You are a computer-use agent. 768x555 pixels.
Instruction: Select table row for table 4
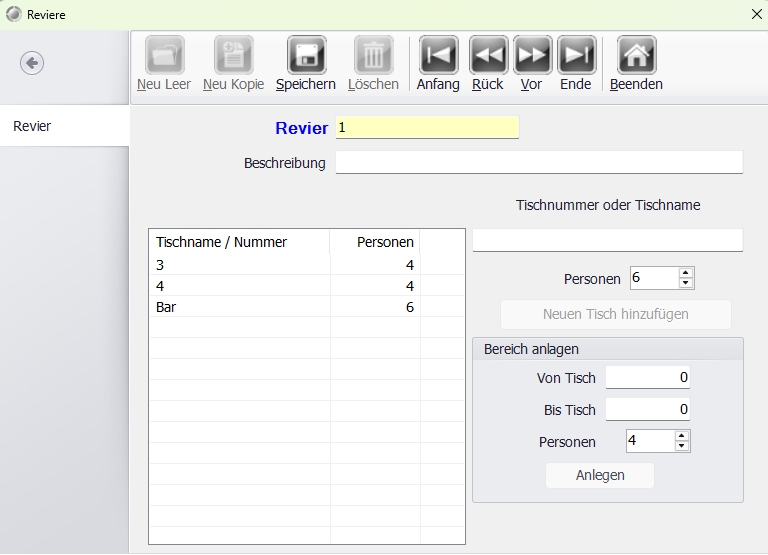pos(307,286)
